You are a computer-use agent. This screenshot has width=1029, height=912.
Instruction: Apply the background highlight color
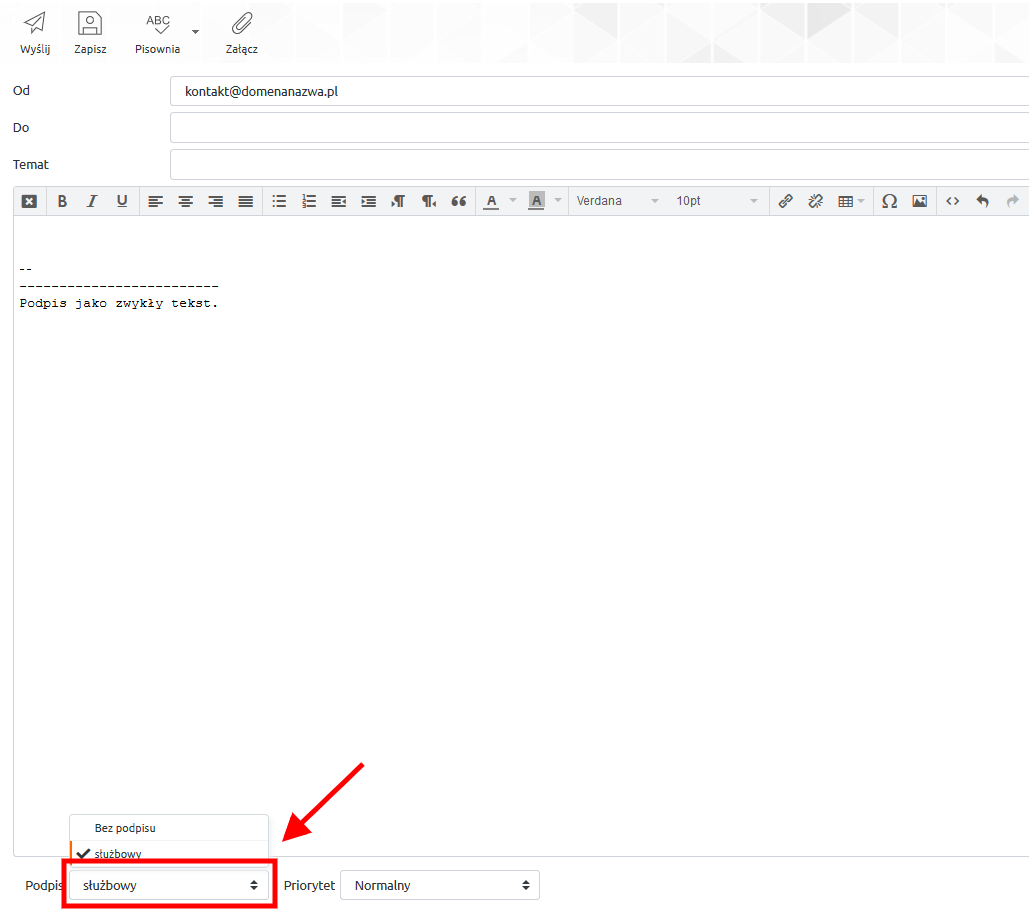pos(536,201)
